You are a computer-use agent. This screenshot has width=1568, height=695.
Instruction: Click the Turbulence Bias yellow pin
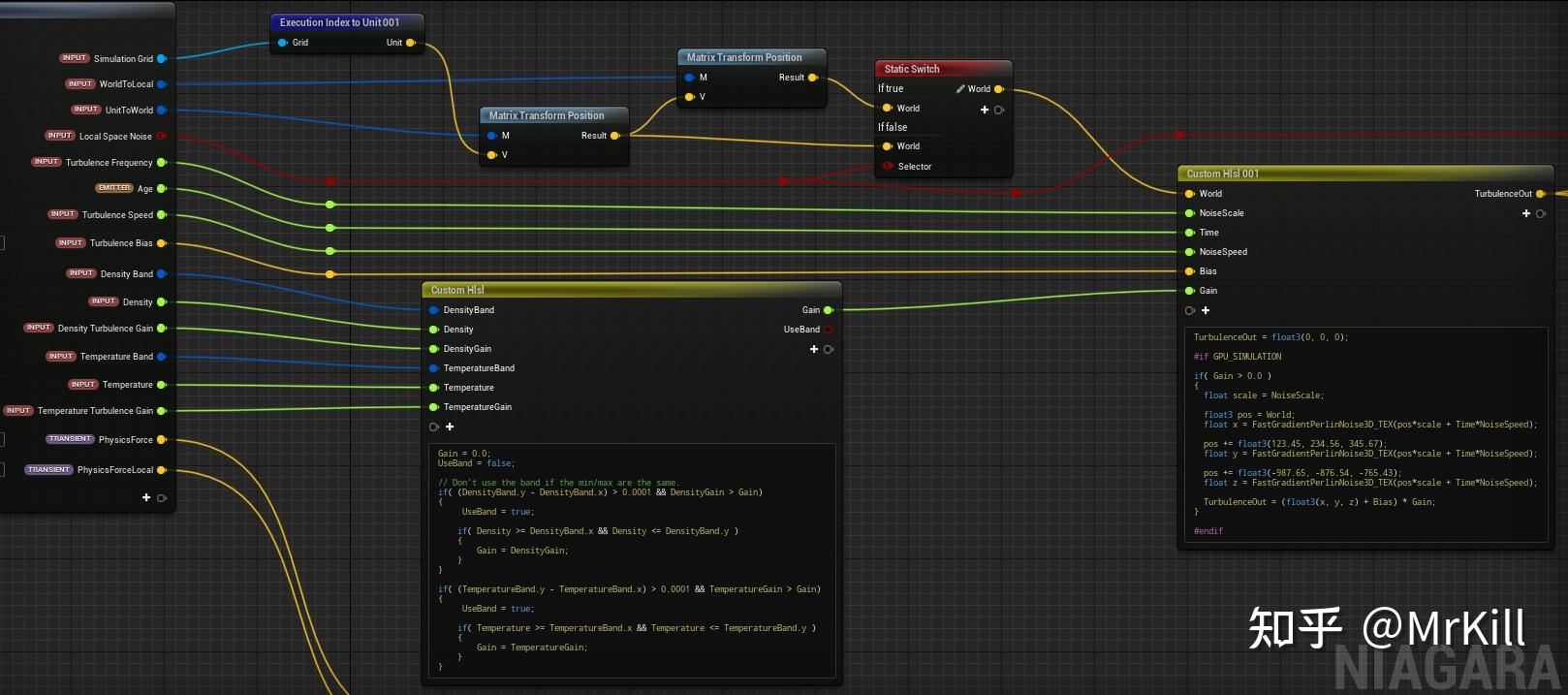(x=162, y=243)
